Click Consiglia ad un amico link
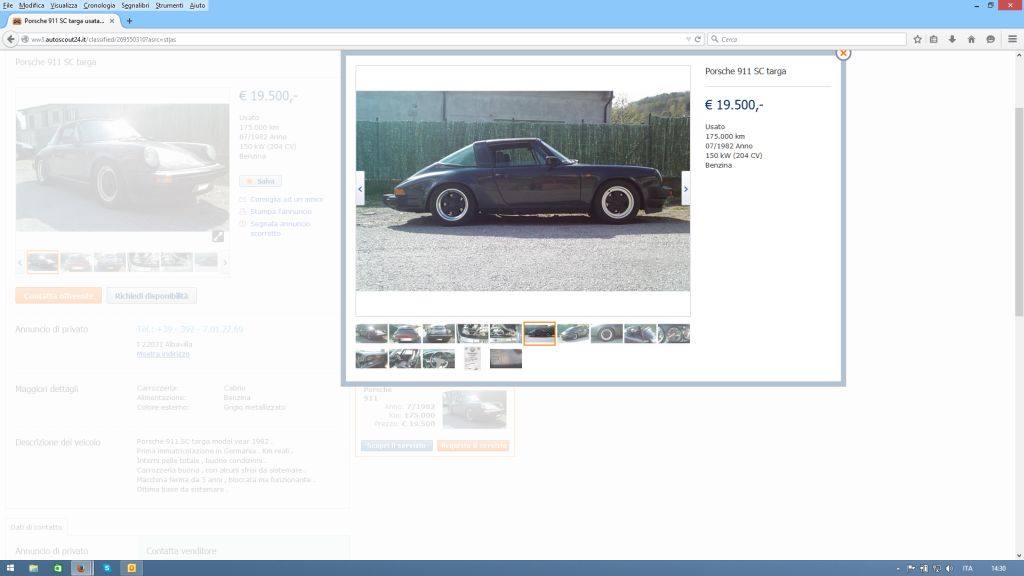Viewport: 1024px width, 576px height. pos(286,199)
